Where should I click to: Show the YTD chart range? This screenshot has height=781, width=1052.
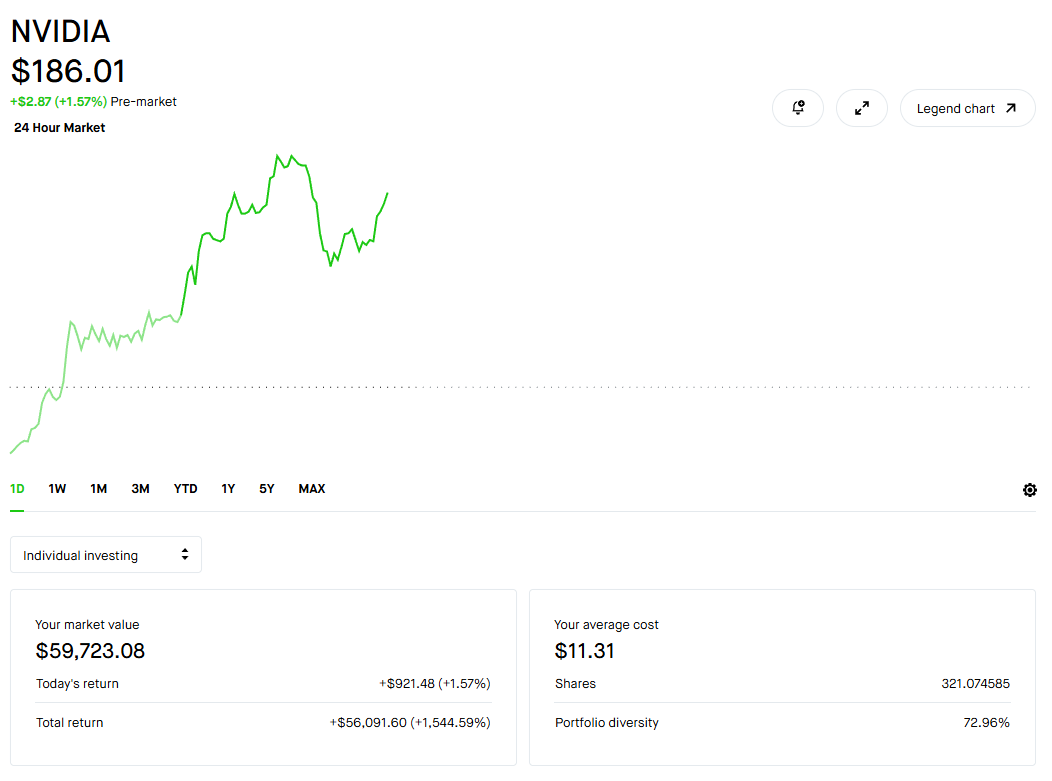[x=185, y=488]
